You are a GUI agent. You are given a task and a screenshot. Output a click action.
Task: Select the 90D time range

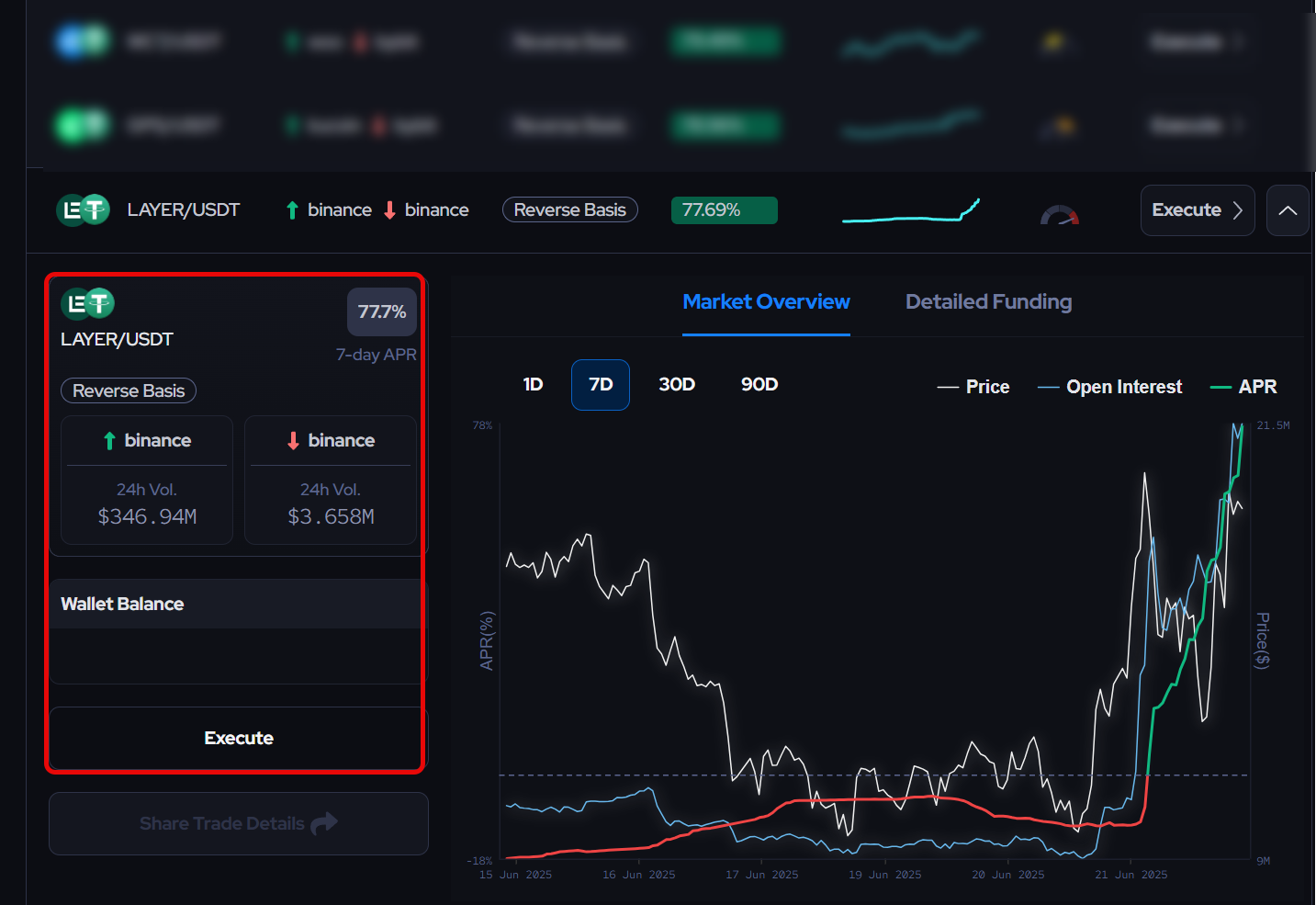pos(759,385)
